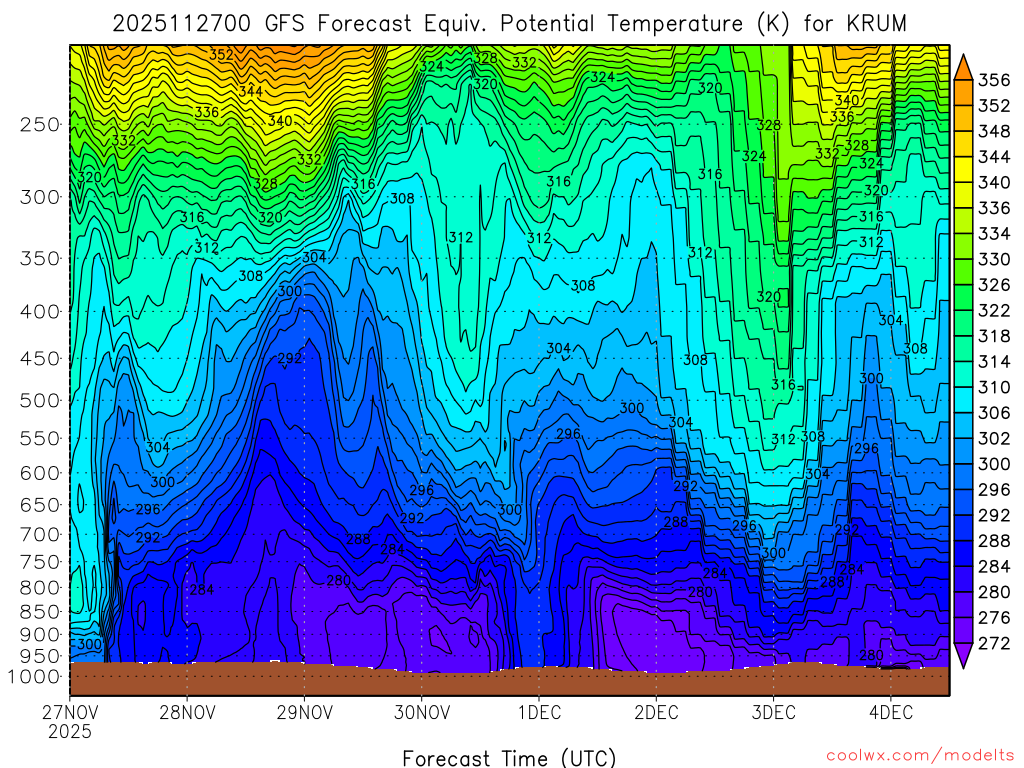Click the 348 color bar legend value
This screenshot has width=1024, height=768.
click(994, 131)
